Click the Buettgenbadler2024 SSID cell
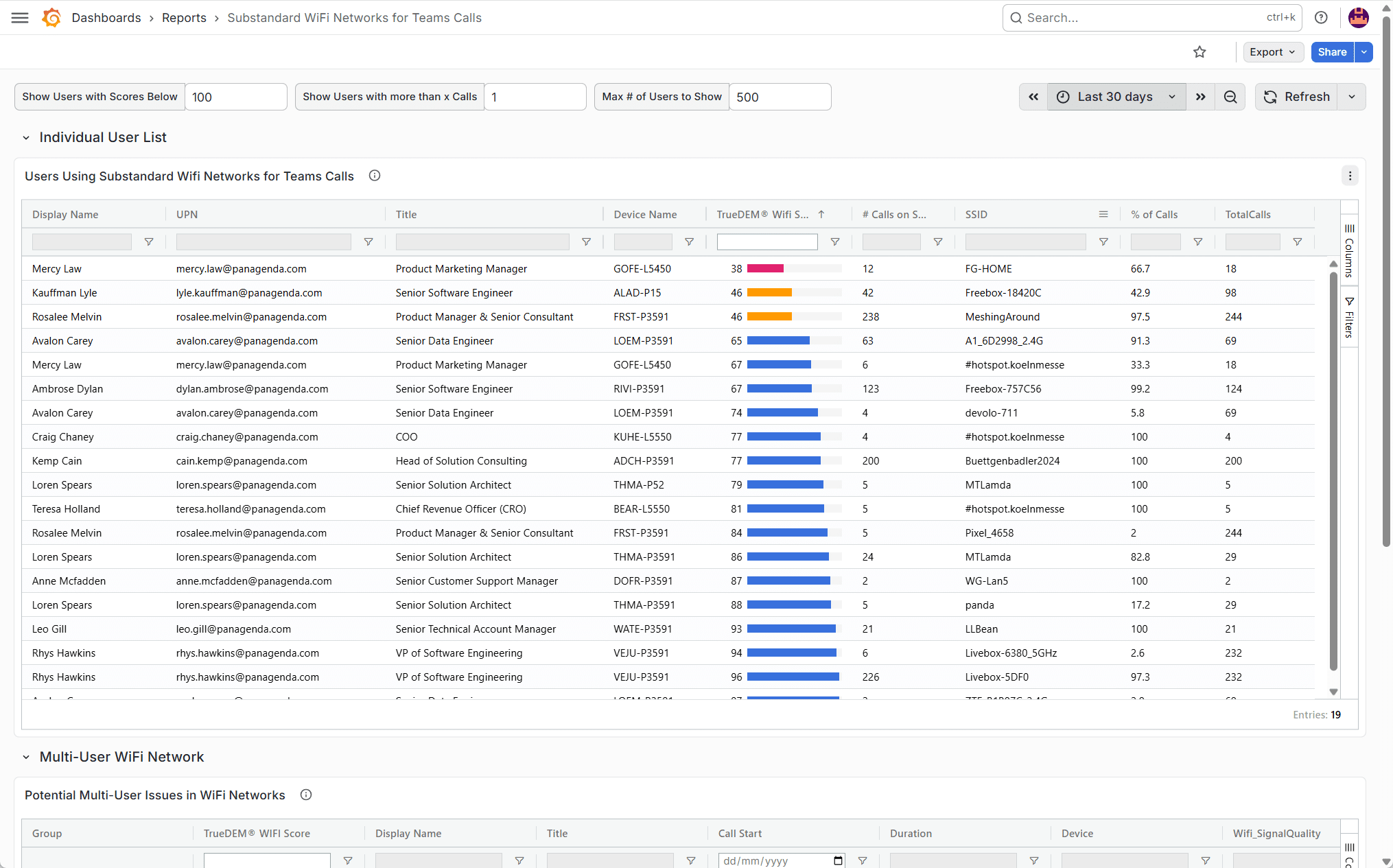Image resolution: width=1393 pixels, height=868 pixels. [1012, 461]
